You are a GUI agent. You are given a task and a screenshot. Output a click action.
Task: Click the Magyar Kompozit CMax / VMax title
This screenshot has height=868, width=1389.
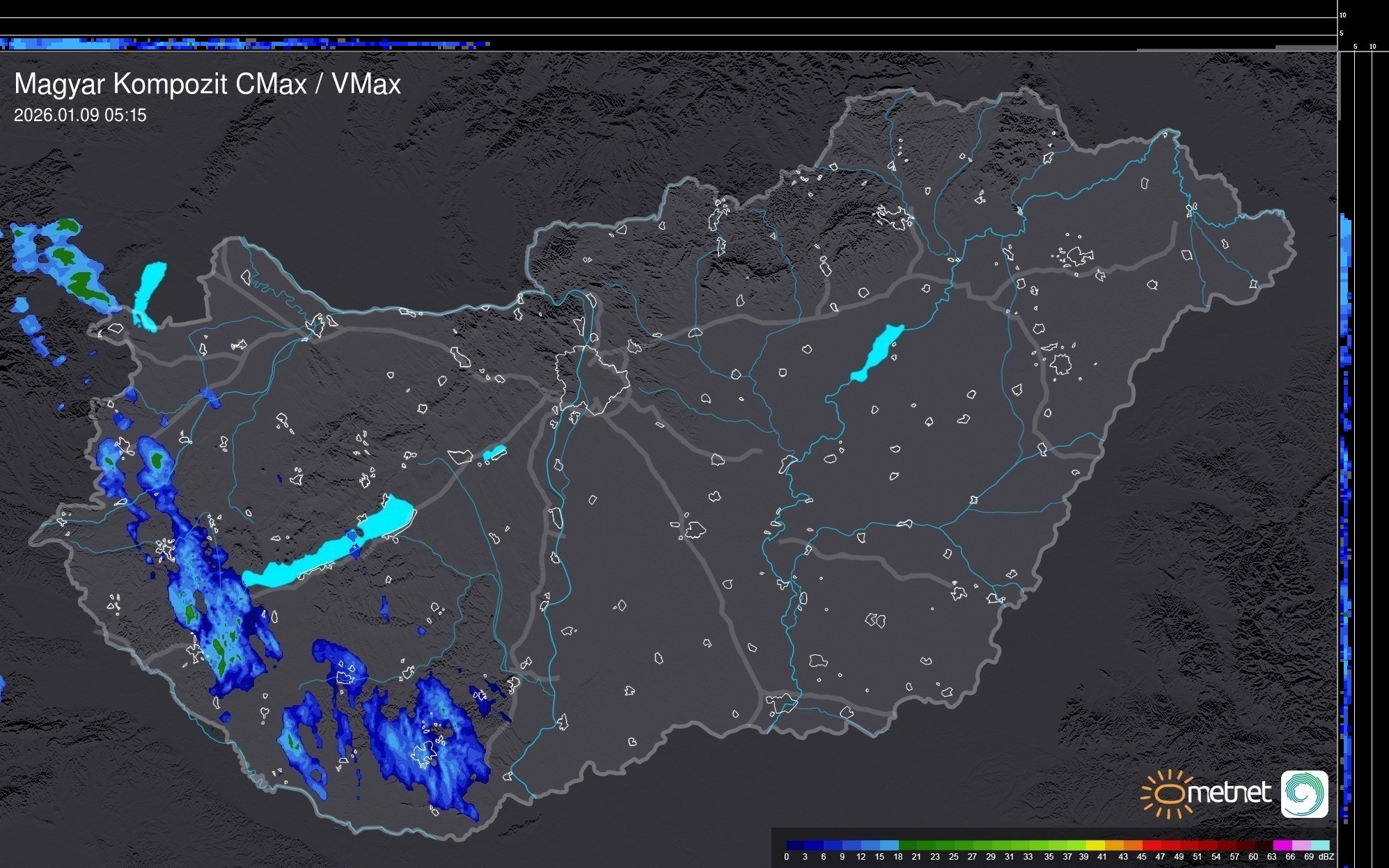(x=207, y=84)
